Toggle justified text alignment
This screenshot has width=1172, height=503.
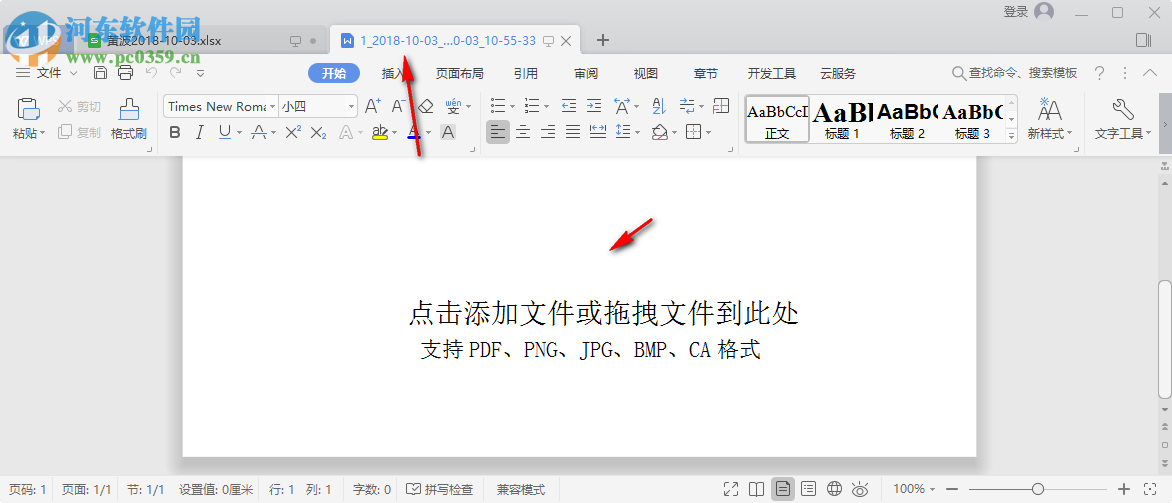coord(573,132)
